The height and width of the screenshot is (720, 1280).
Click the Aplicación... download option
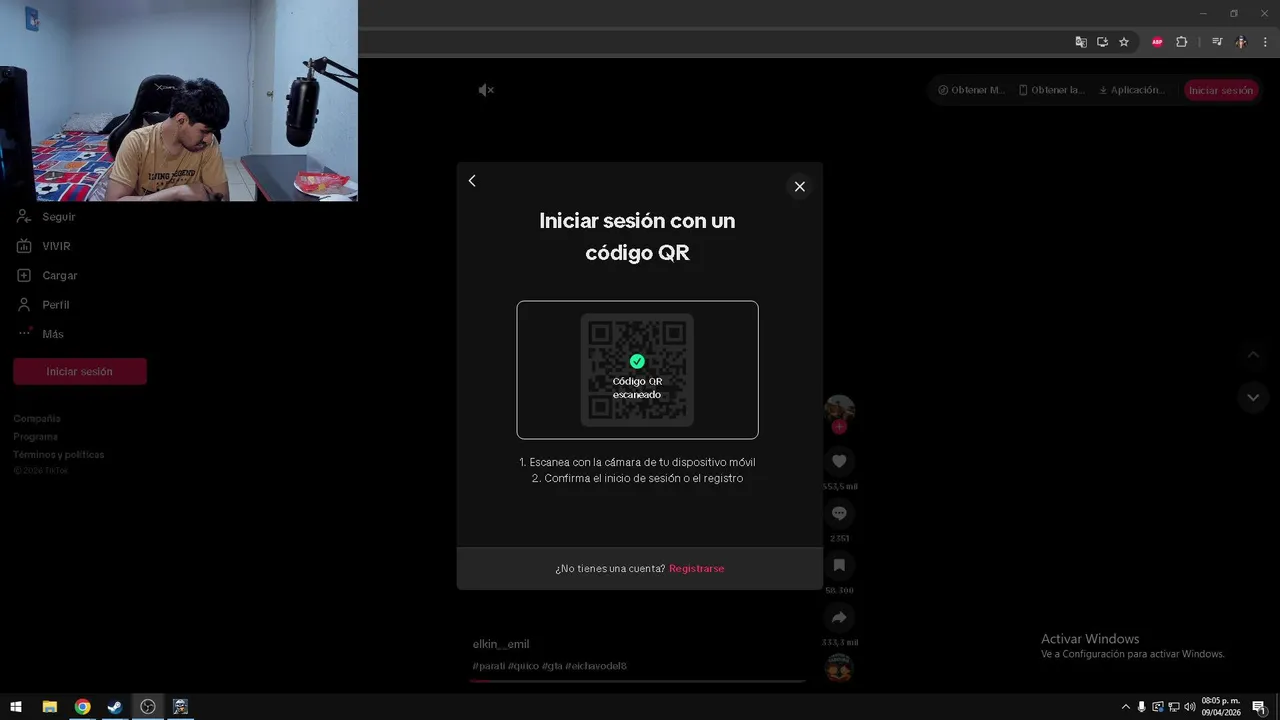(1132, 90)
